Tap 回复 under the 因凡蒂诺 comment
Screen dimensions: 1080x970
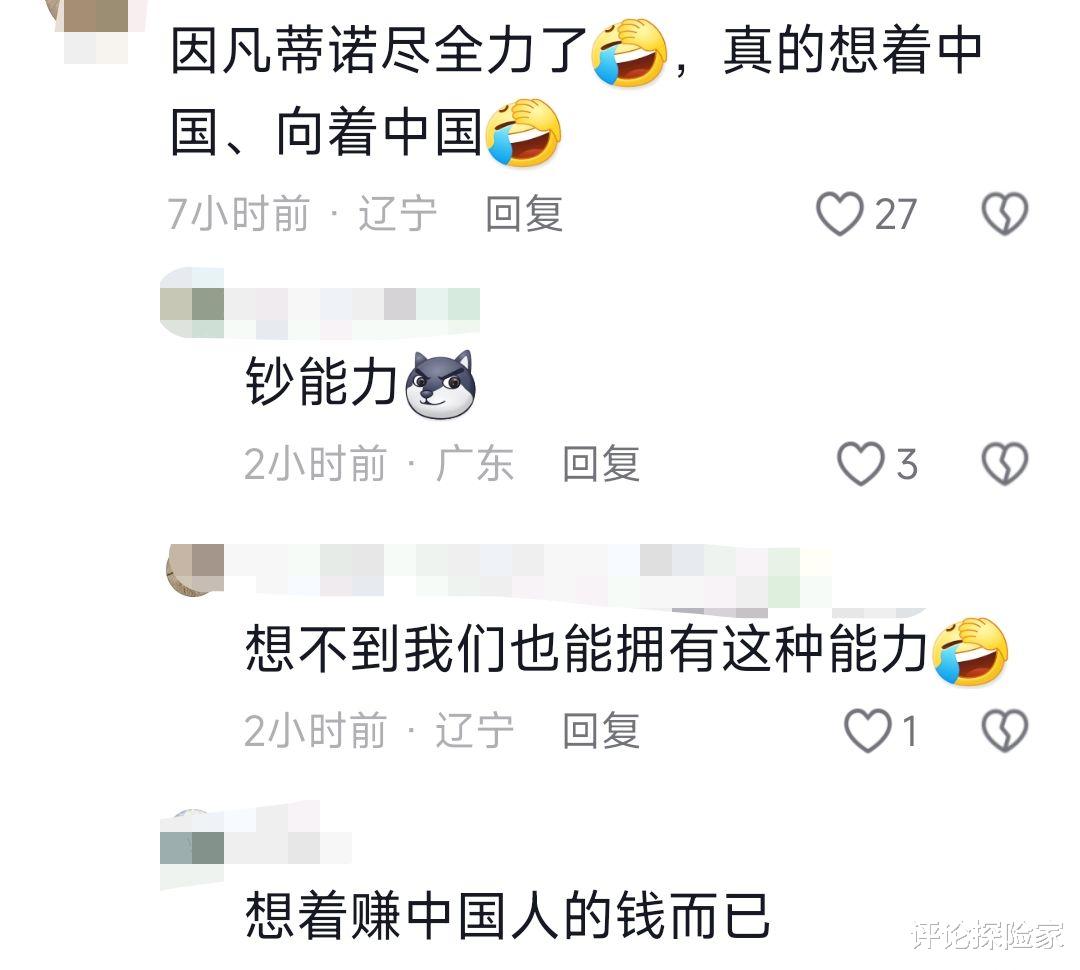(524, 214)
